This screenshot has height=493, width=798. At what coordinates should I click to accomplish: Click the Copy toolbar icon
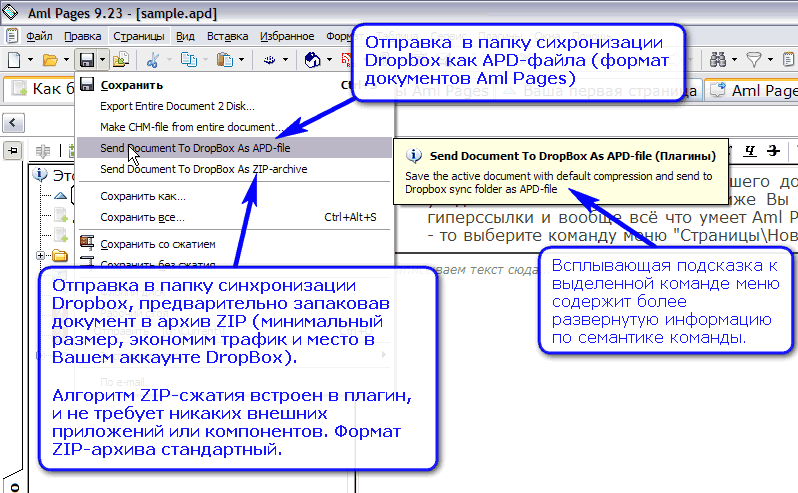coord(189,60)
